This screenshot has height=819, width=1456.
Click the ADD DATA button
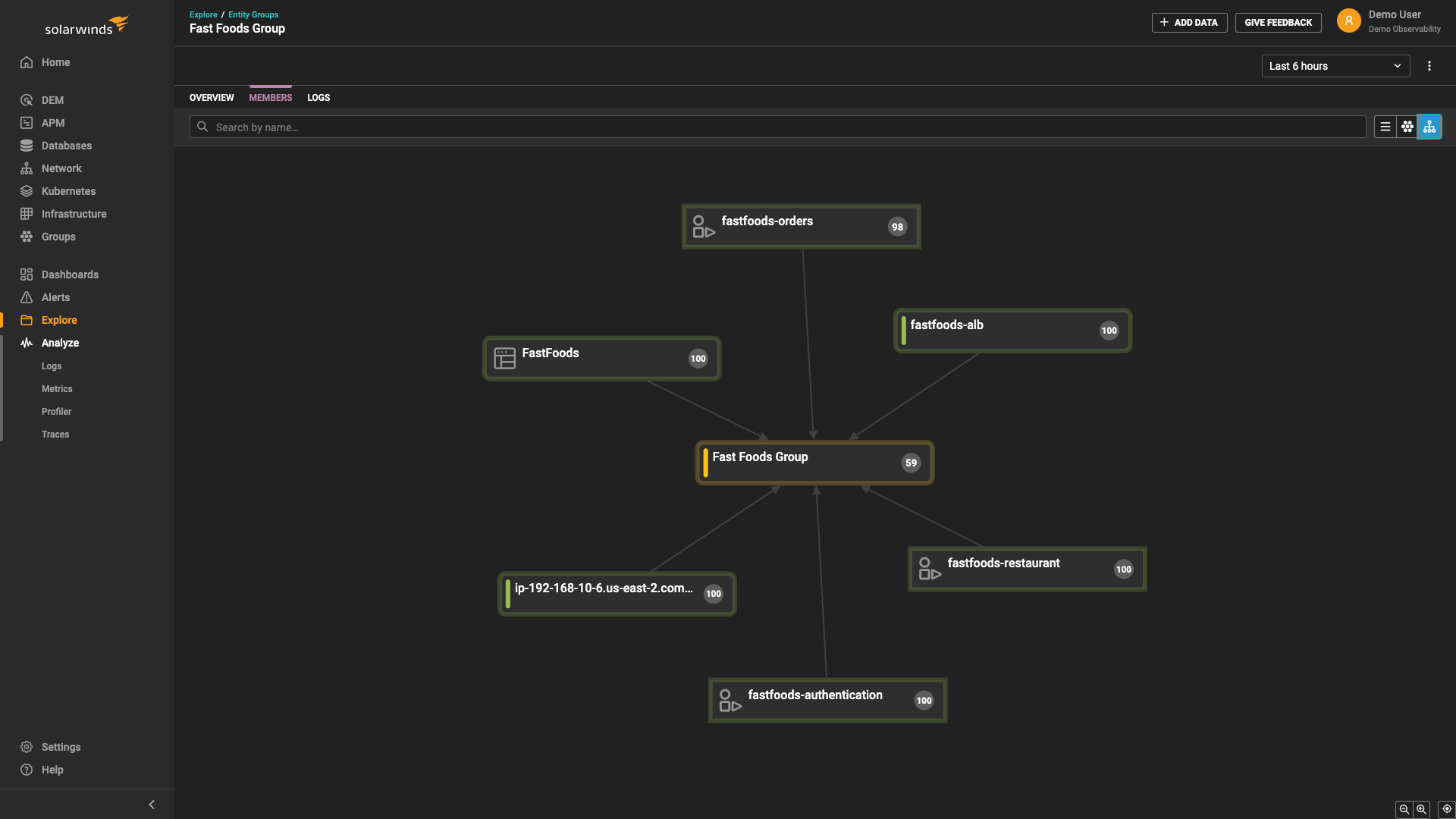point(1189,23)
